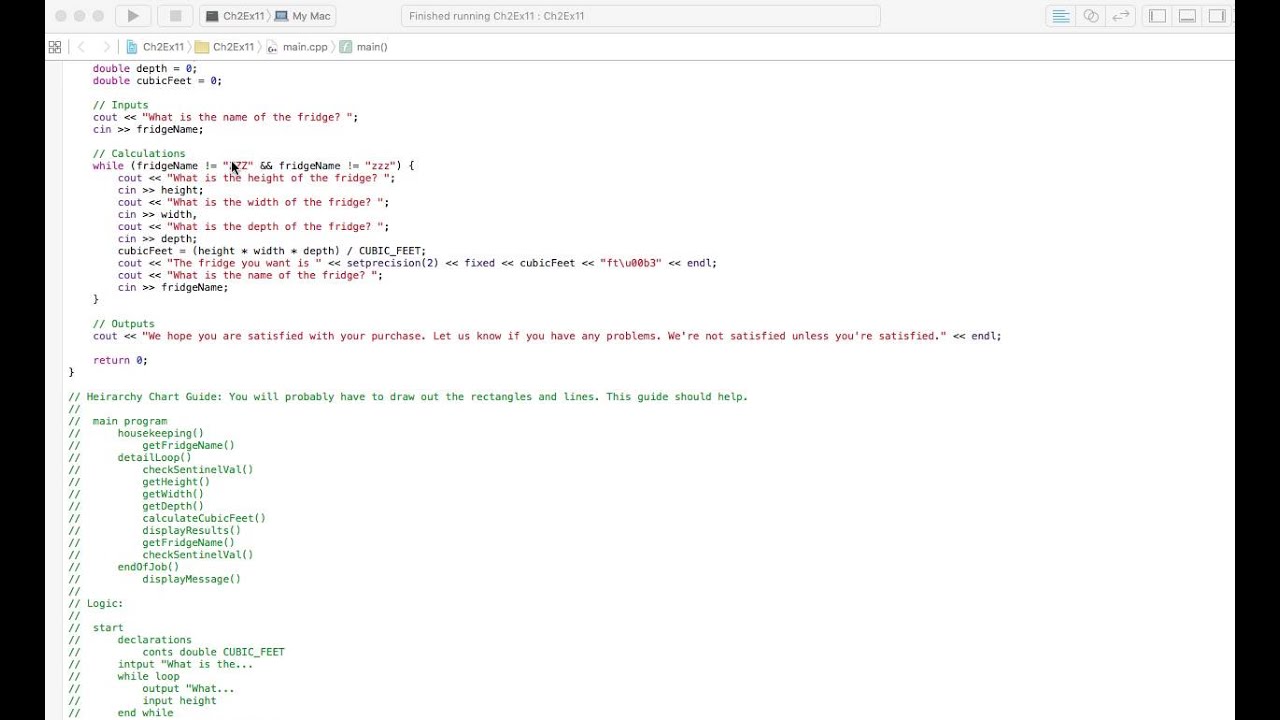Image resolution: width=1280 pixels, height=720 pixels.
Task: Select the Ch2Ex11 scheme in toolbar
Action: click(x=235, y=16)
